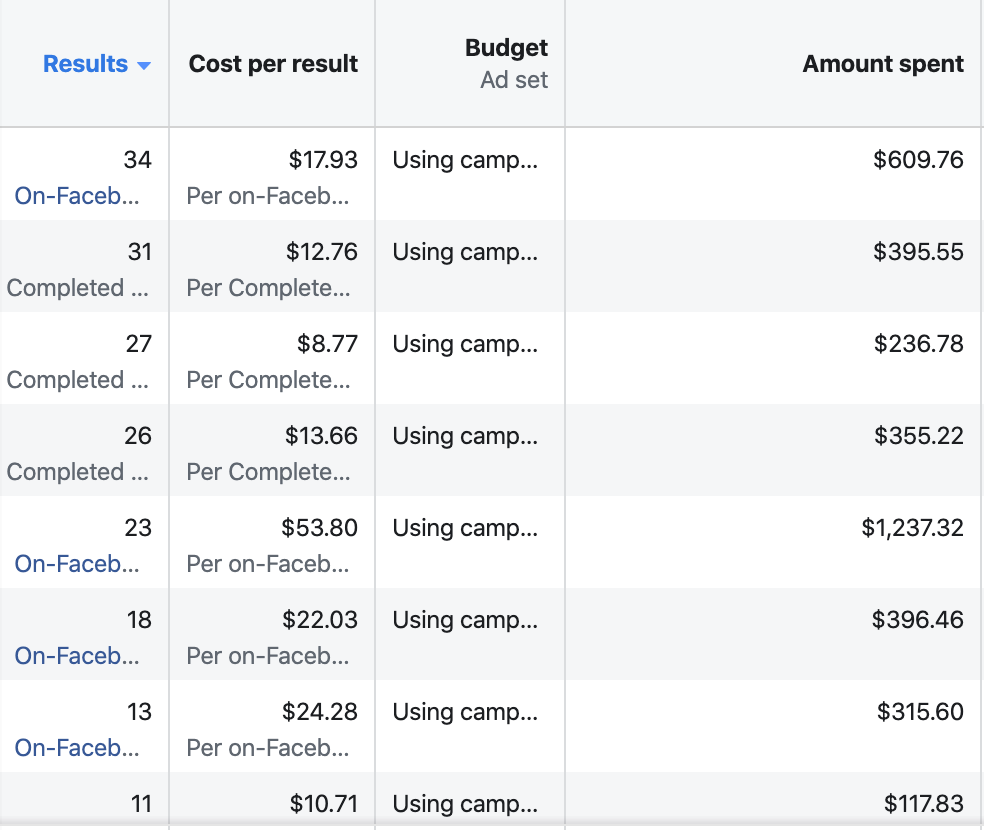
Task: Open On-Faceb... link under 23 results
Action: click(x=77, y=564)
